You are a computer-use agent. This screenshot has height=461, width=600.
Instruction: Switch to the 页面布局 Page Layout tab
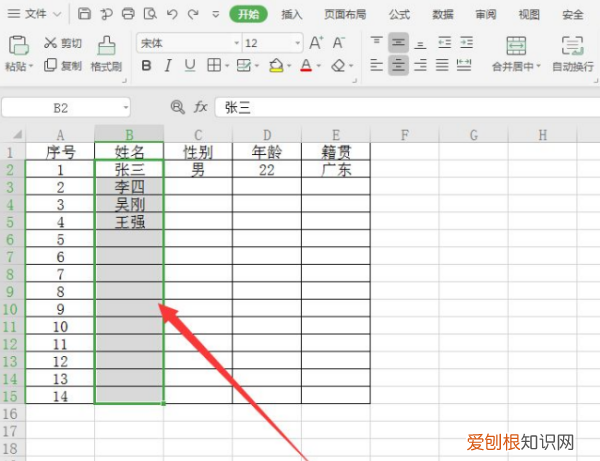pos(345,15)
